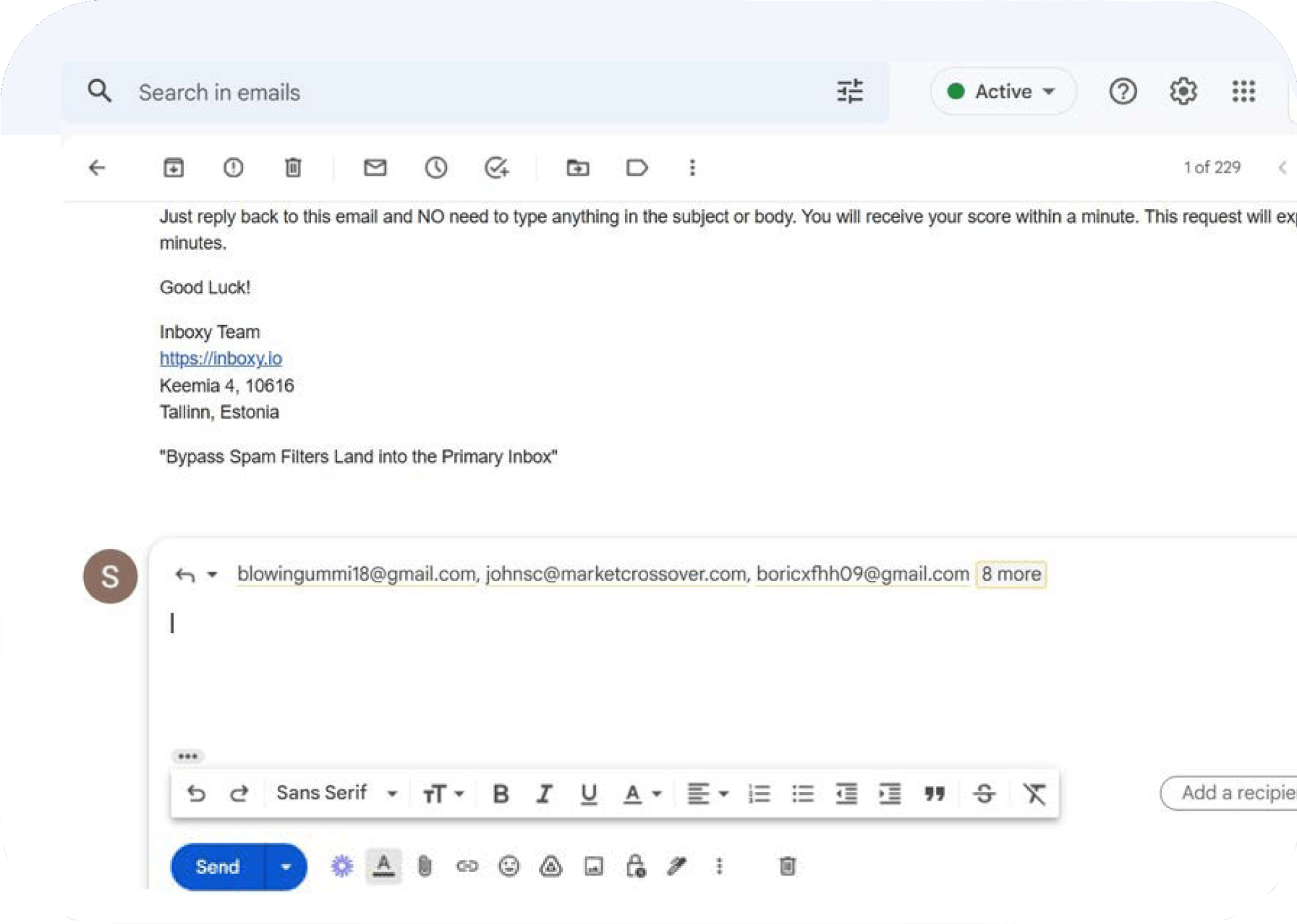Select recipient johnsc@marketcrossover.com

[x=616, y=574]
